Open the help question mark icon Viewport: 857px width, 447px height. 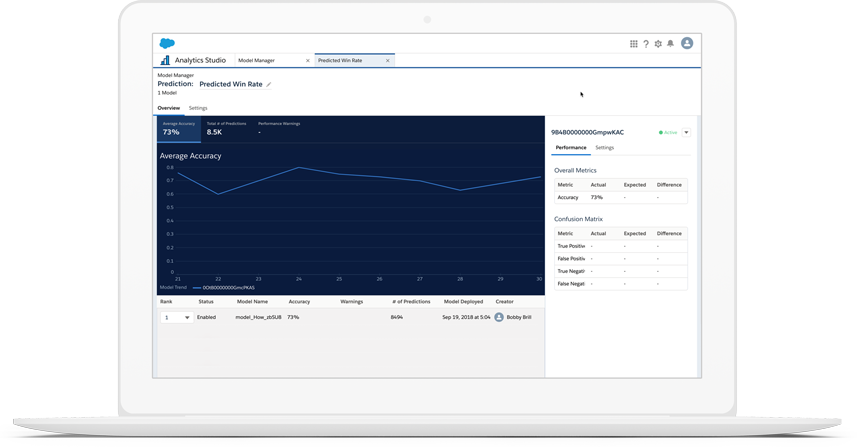point(646,44)
